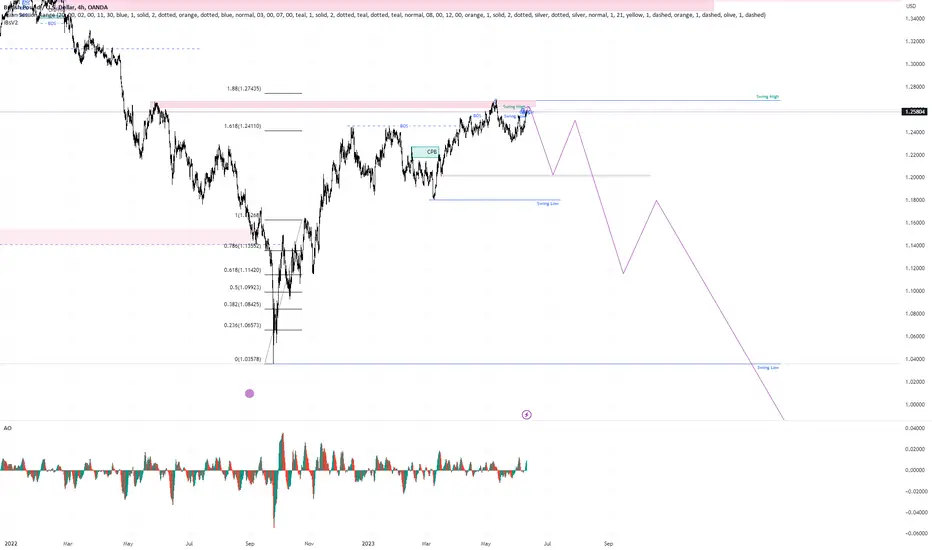Click the 0.786(1.13552) Fibonacci level label
Viewport: 932px width, 550px height.
(243, 246)
